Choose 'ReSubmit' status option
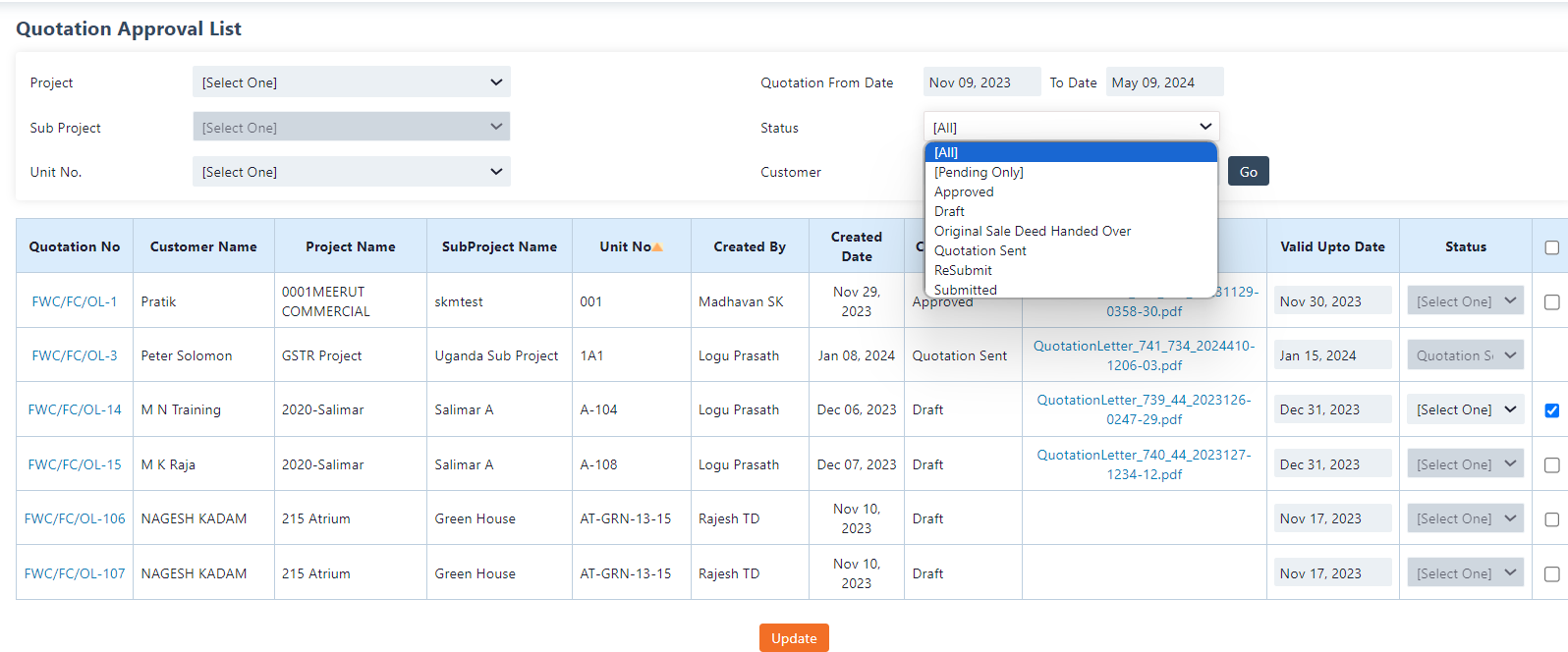 click(x=963, y=270)
